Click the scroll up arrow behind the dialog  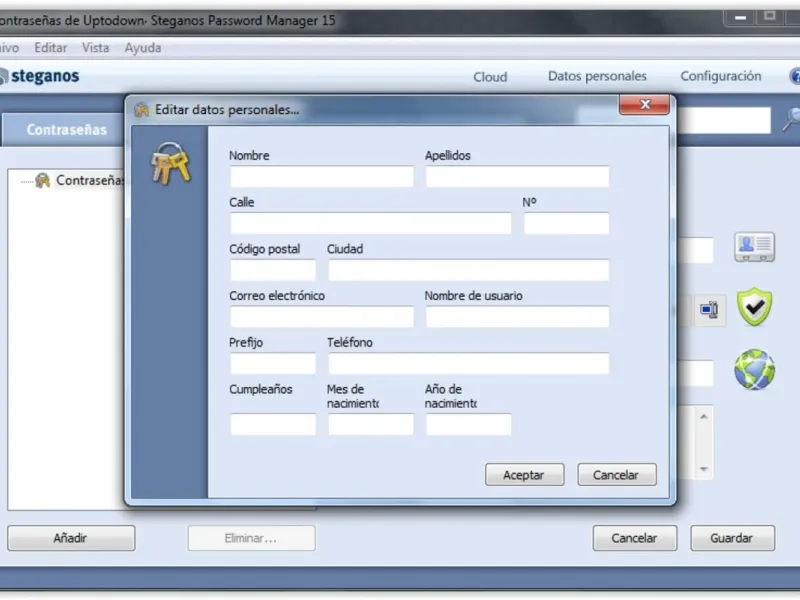[704, 417]
